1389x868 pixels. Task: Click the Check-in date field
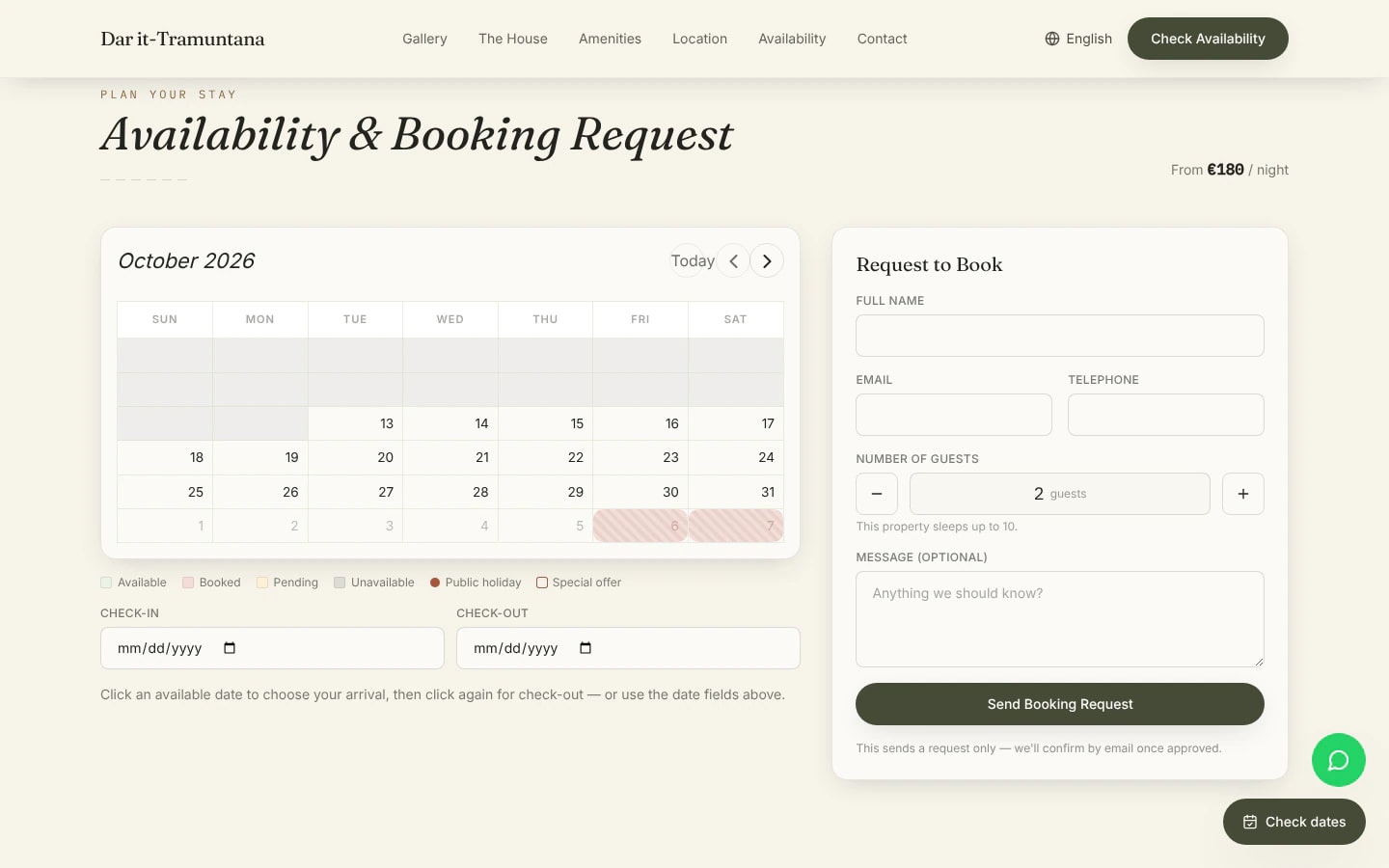272,648
